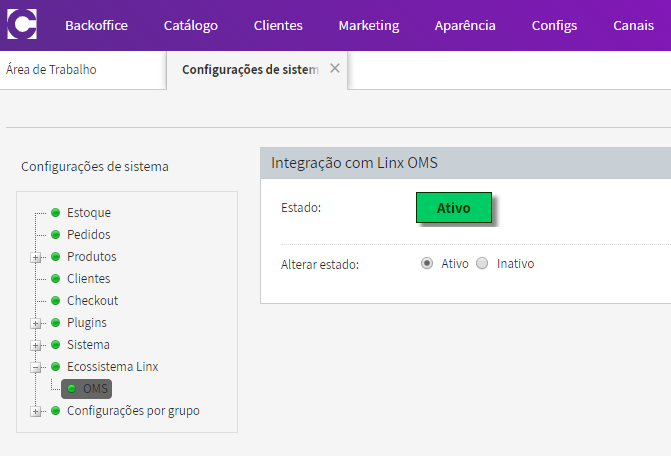Image resolution: width=671 pixels, height=456 pixels.
Task: Click the green status dot beside Pedidos
Action: pos(55,234)
